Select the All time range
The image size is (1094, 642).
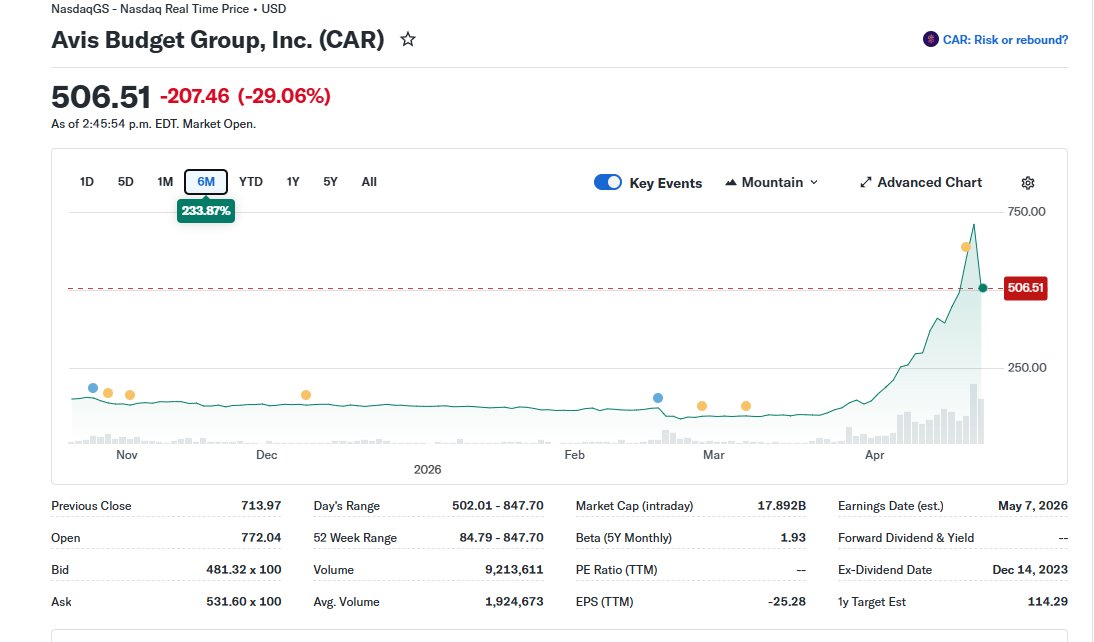point(369,182)
